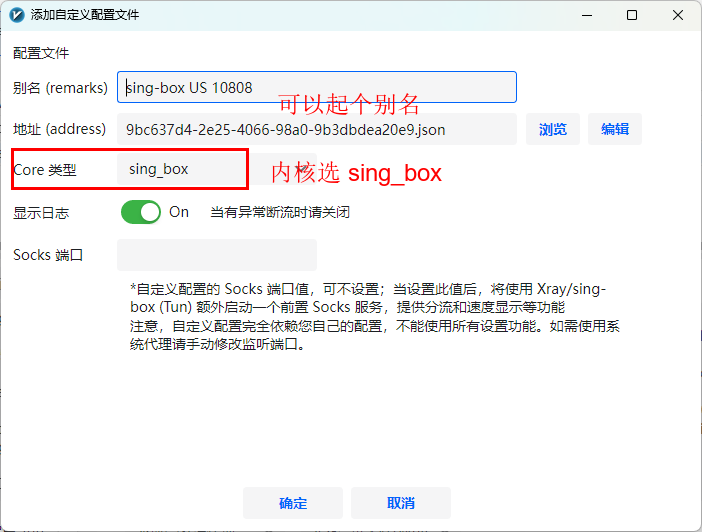Click the 别名 (remarks) label

tap(60, 87)
